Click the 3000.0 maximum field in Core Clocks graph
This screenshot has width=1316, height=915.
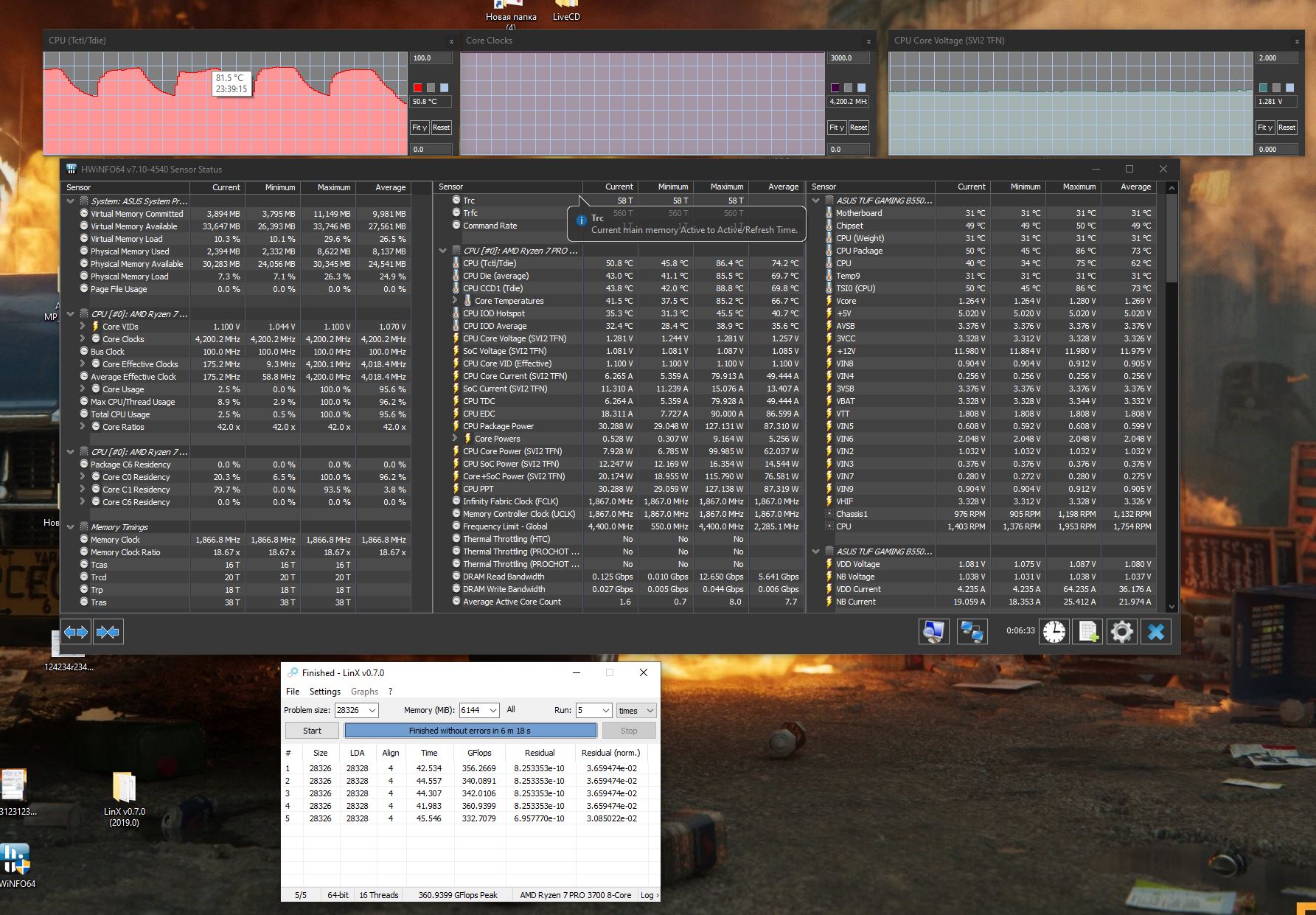point(849,58)
